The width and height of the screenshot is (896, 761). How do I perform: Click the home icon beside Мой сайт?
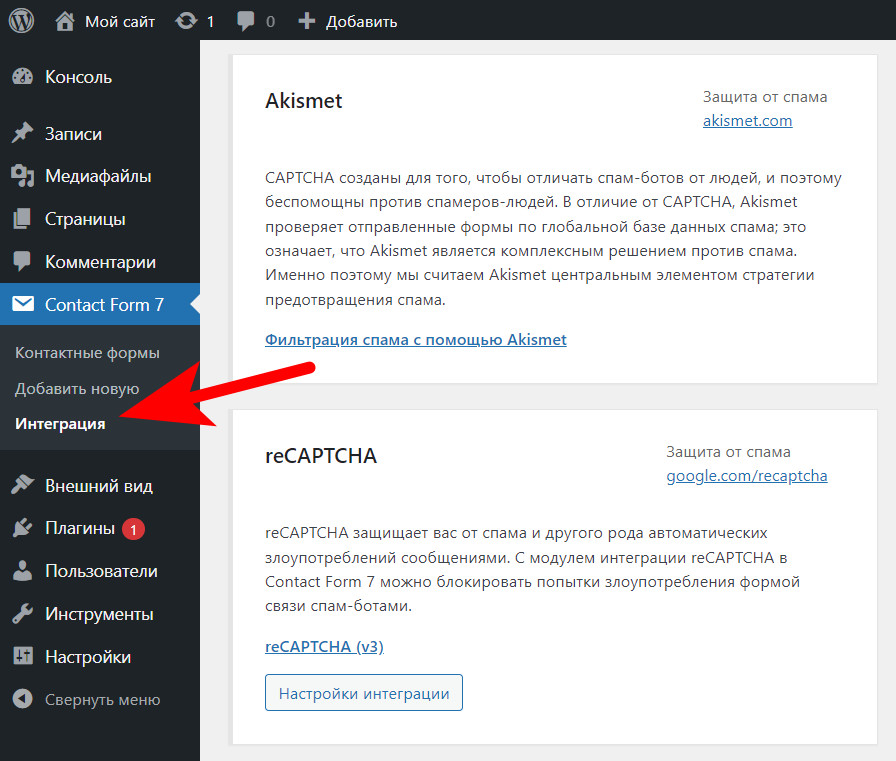pos(65,21)
